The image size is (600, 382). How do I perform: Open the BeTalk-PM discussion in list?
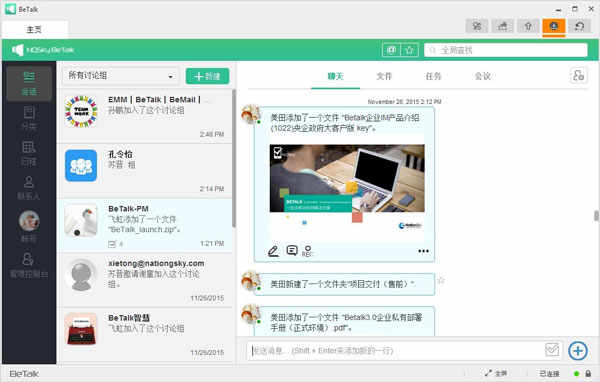(145, 225)
